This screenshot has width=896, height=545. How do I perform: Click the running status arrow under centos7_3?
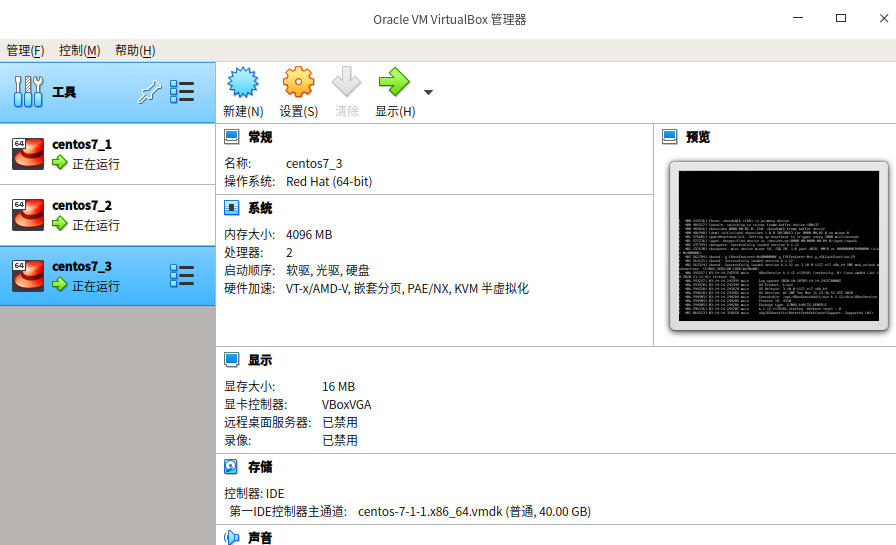coord(59,284)
